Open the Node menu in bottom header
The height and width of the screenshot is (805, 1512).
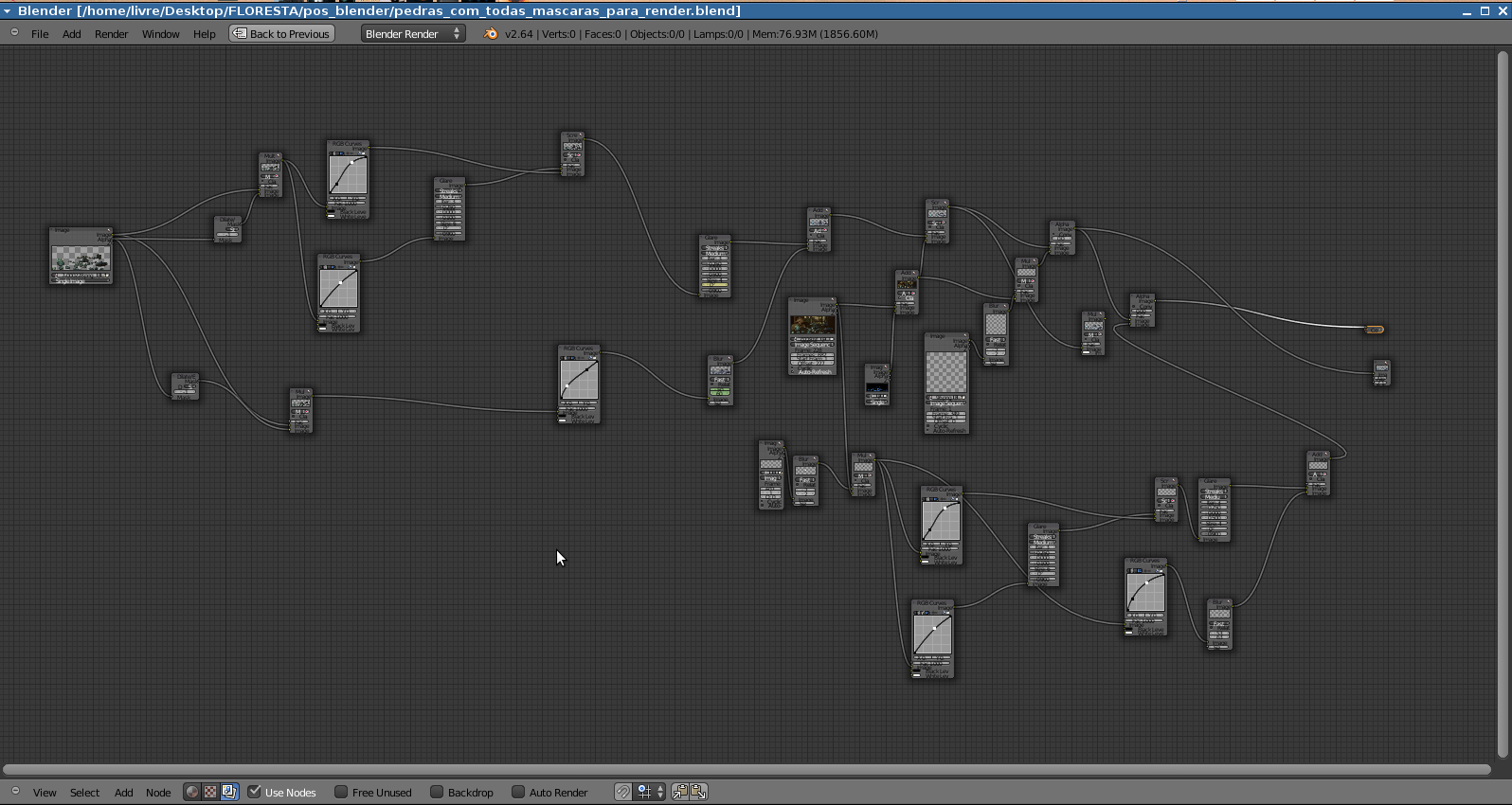tap(158, 793)
